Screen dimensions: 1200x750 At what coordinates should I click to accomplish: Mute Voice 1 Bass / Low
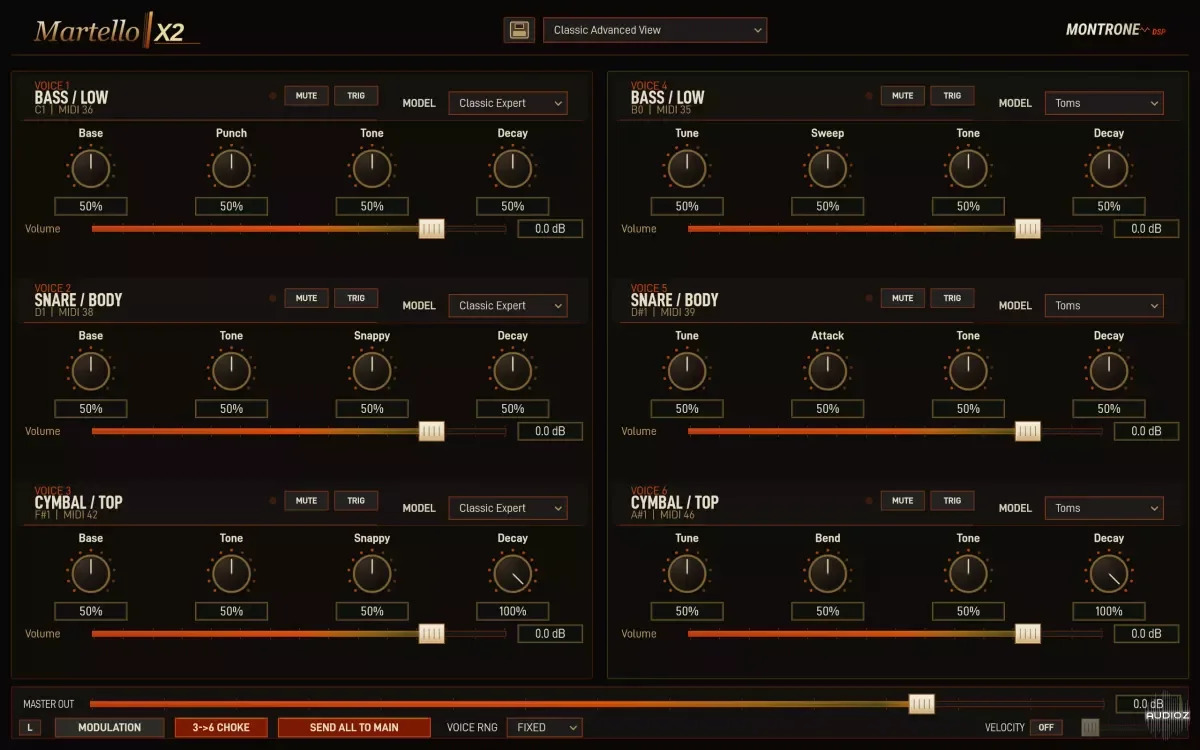pos(306,96)
